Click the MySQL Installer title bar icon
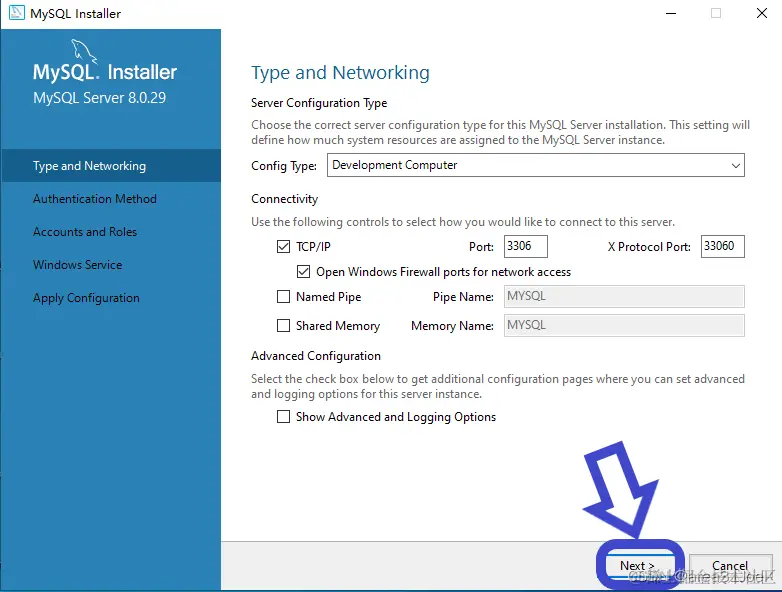 [x=16, y=13]
